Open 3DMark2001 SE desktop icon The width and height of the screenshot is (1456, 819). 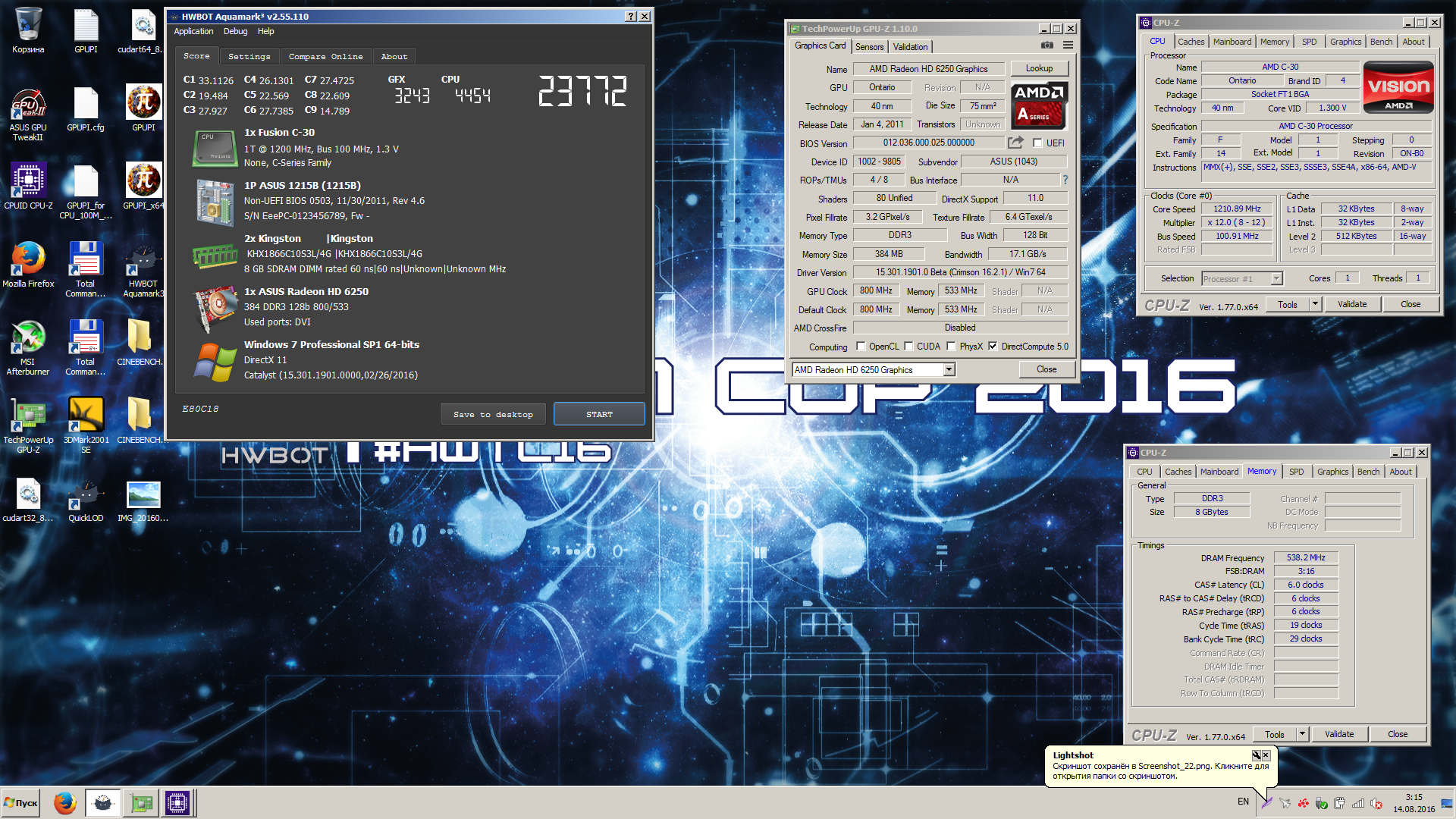86,426
